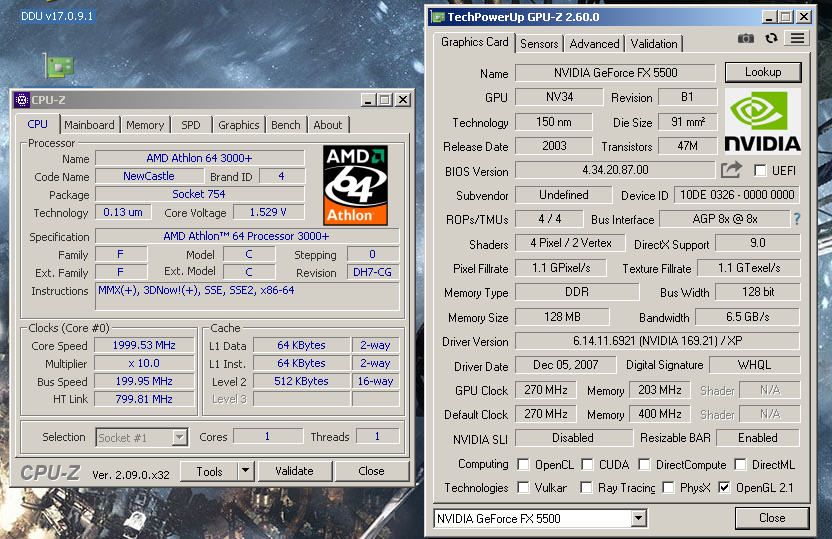Click the Bus Interface value AGP 8x @ 8x
The width and height of the screenshot is (832, 539).
725,219
